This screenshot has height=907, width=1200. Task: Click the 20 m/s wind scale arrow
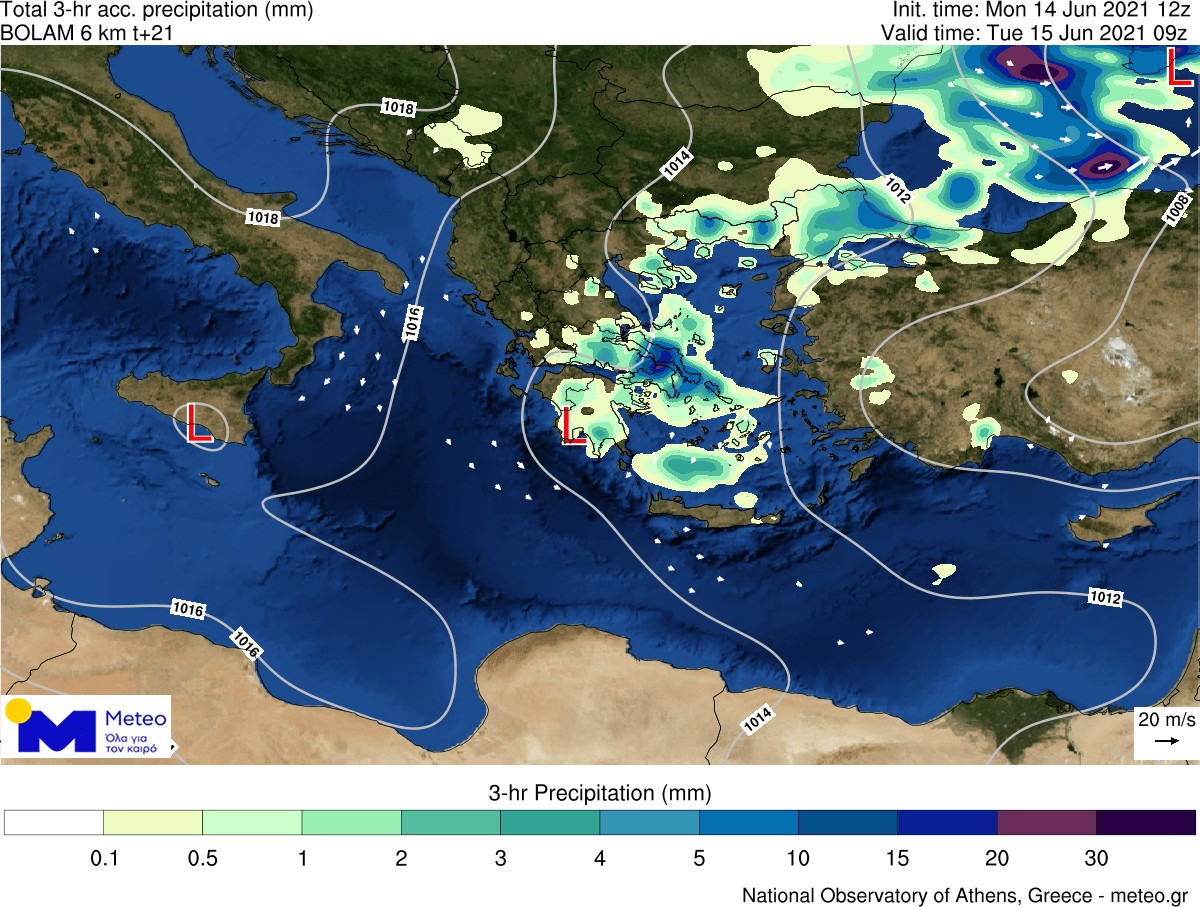[x=1164, y=741]
